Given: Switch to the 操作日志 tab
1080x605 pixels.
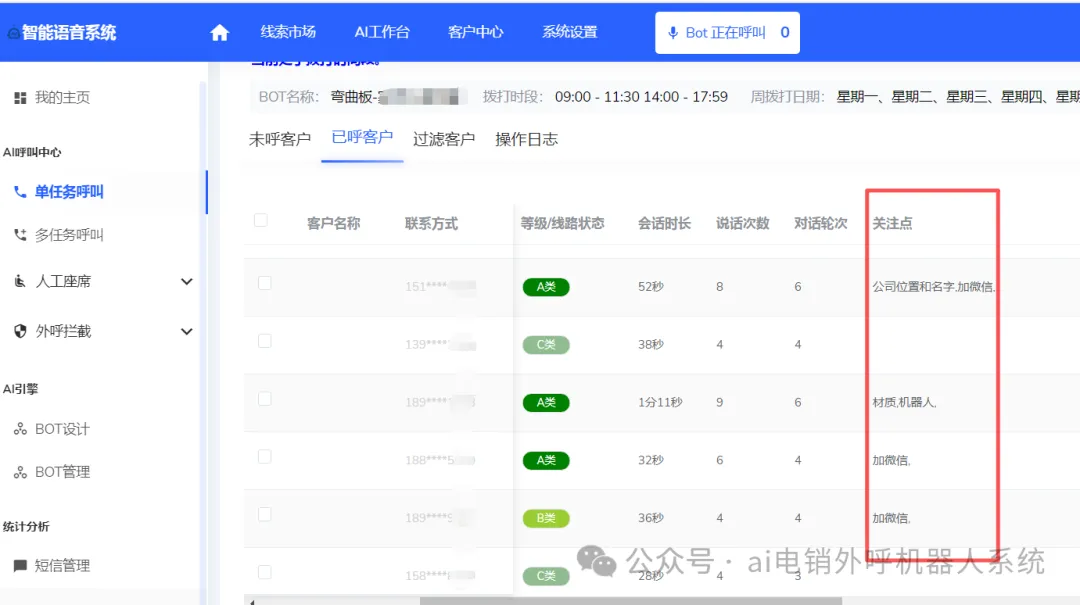Looking at the screenshot, I should pos(526,139).
